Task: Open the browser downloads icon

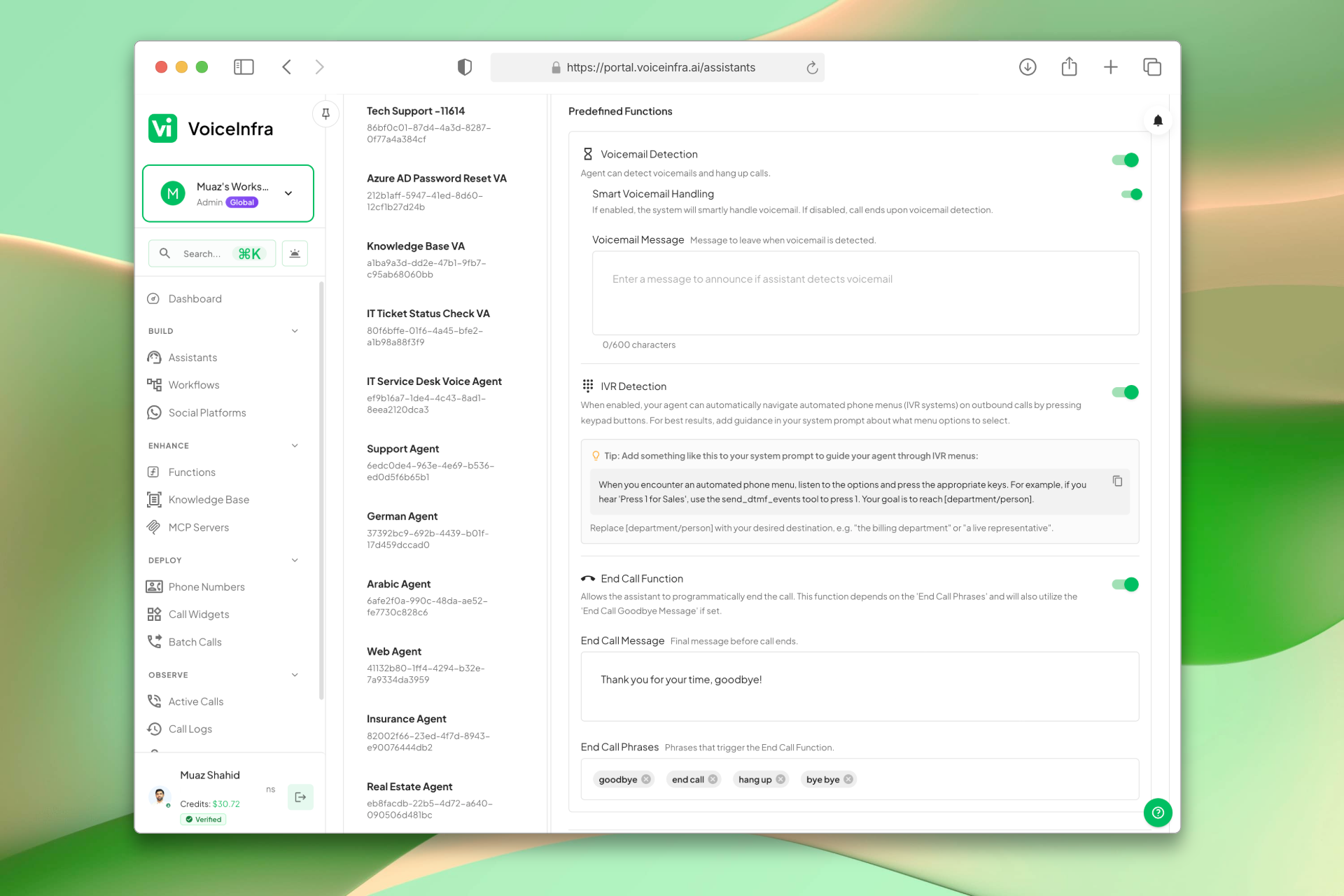Action: (1028, 67)
